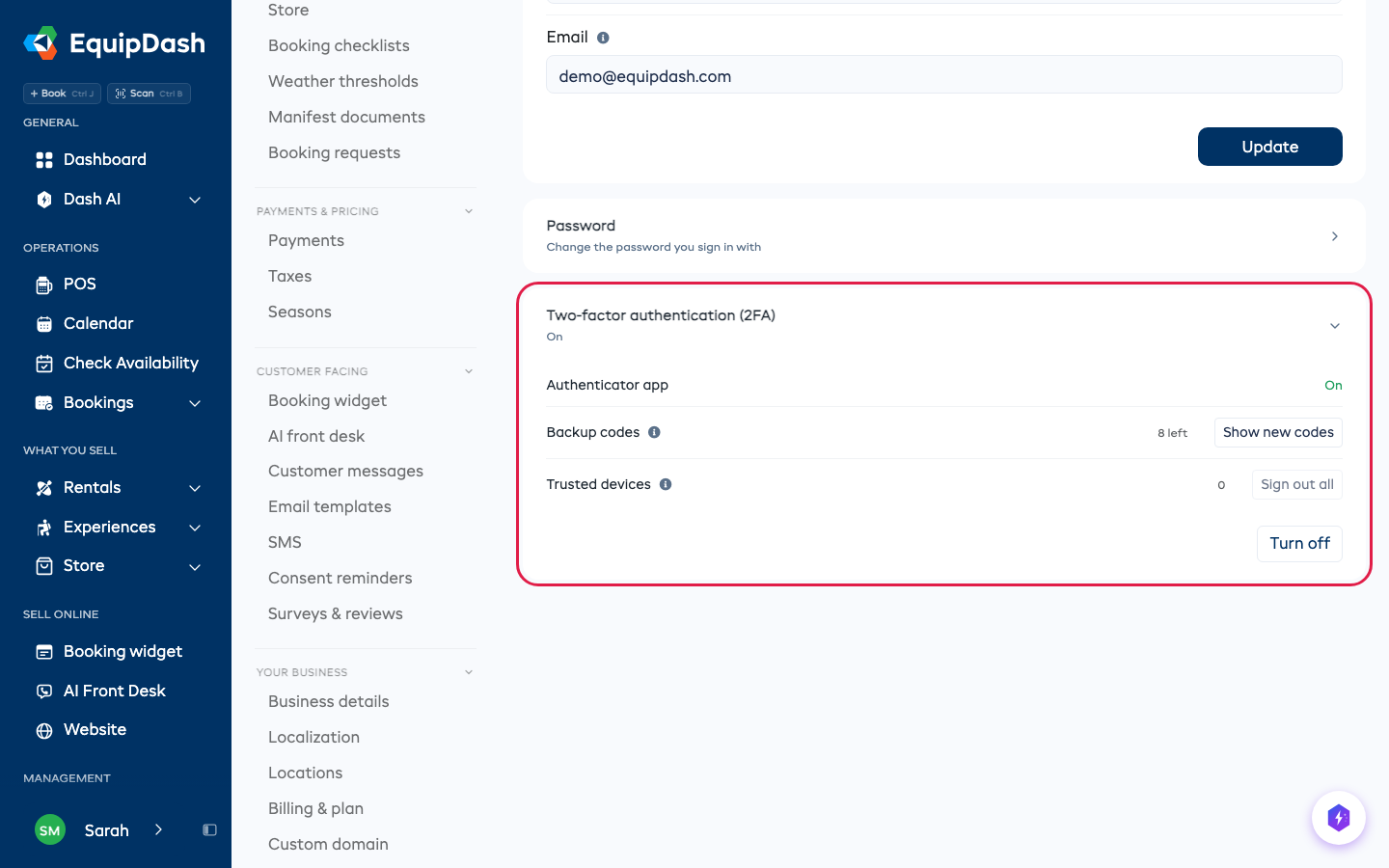Click the Calendar icon in sidebar

click(44, 324)
